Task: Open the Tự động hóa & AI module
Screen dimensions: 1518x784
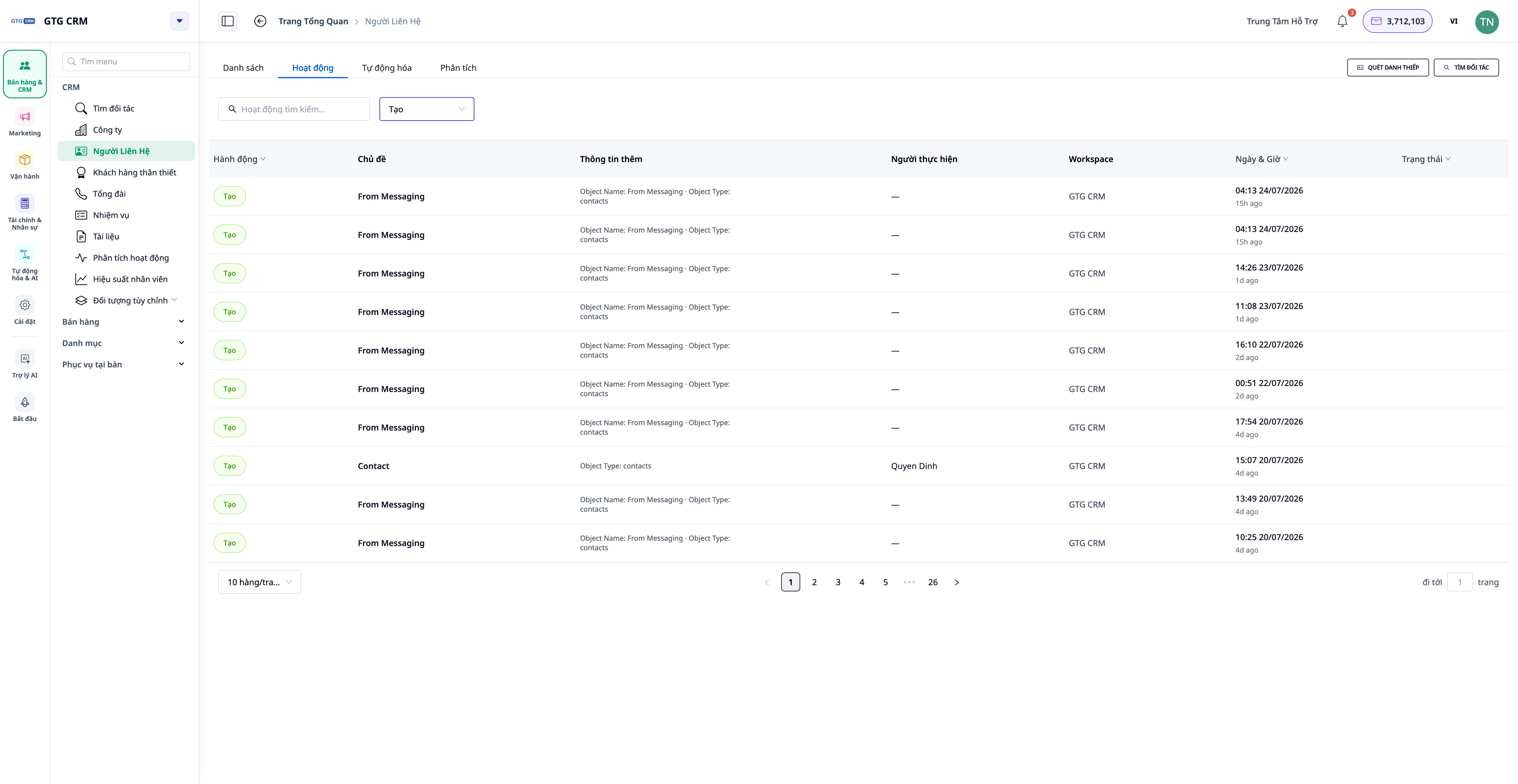Action: [x=25, y=263]
